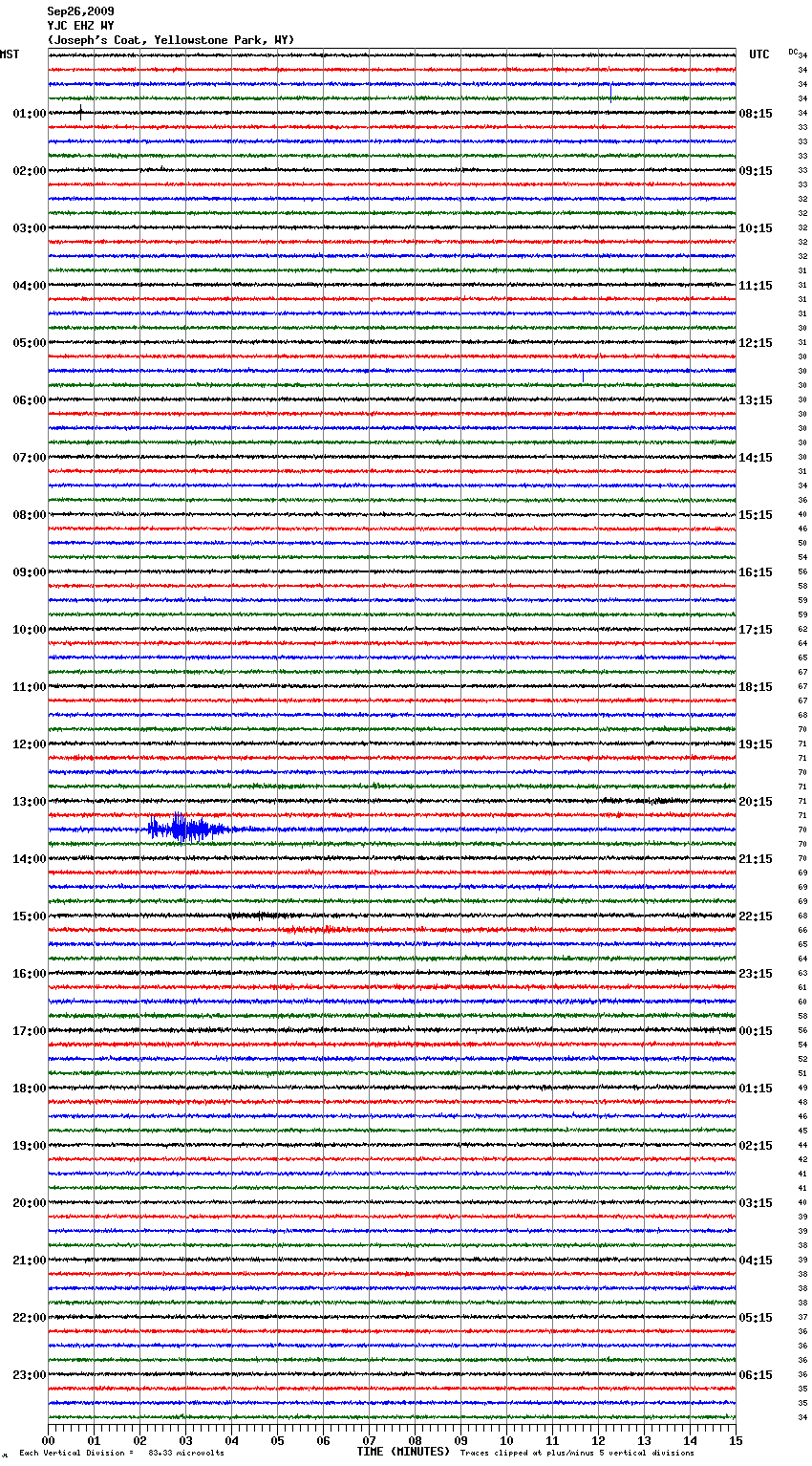Click the Joseph's Coat, Yellowstone Park location title
Viewport: 812px width, 1466px height.
point(171,40)
